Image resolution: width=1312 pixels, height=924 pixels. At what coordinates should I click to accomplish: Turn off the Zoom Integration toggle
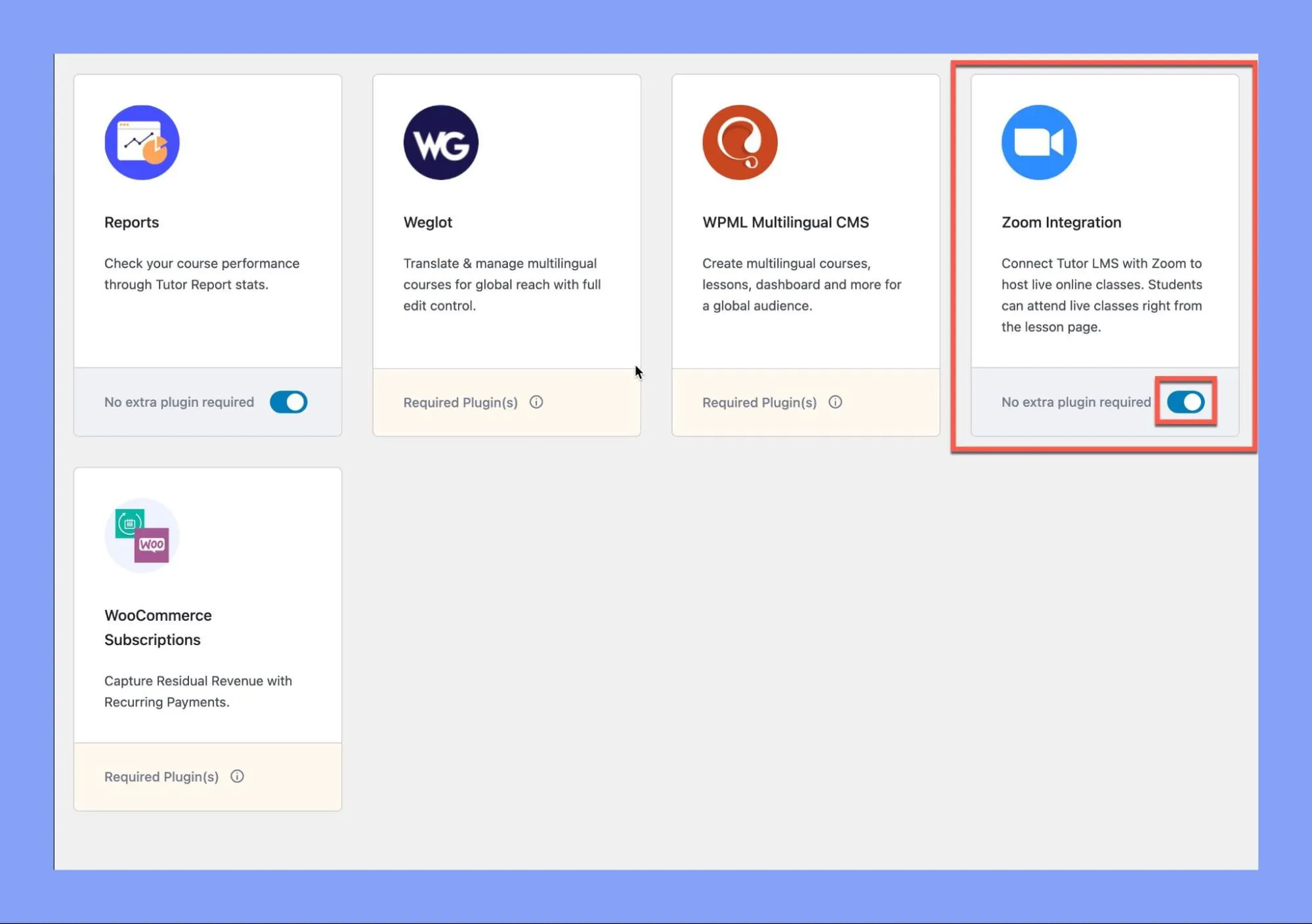[x=1185, y=402]
